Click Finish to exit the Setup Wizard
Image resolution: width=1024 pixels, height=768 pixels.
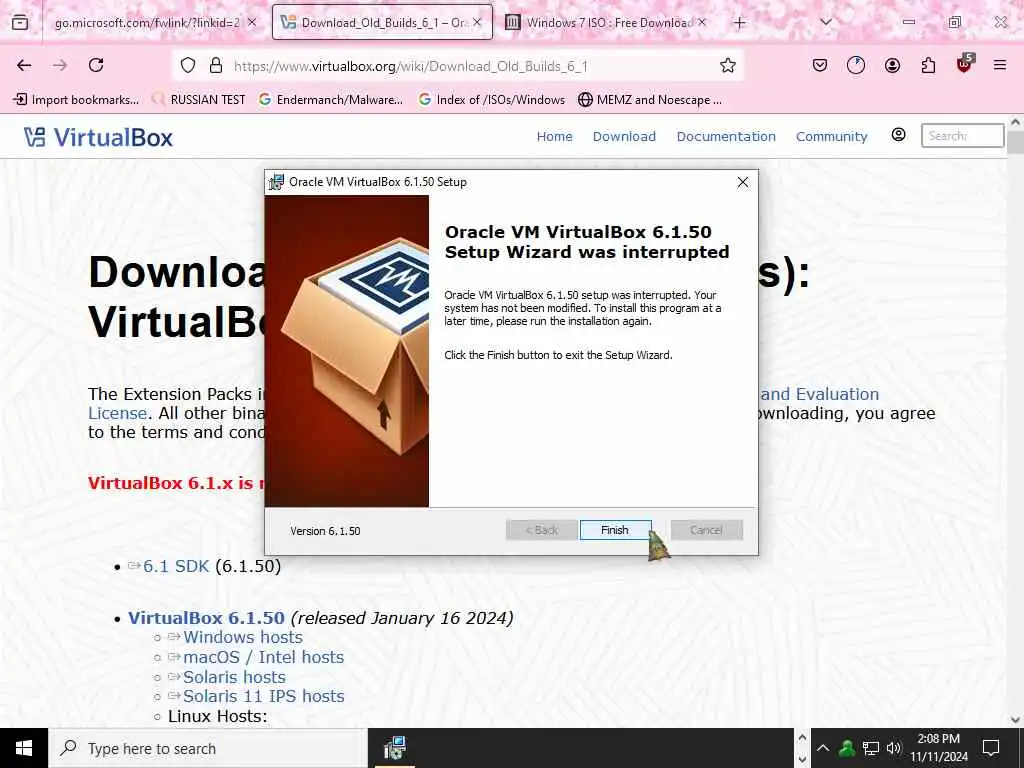[x=615, y=530]
